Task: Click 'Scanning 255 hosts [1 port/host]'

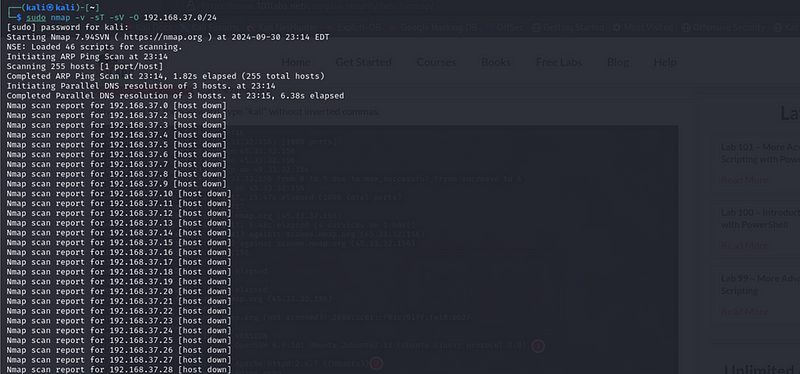Action: 85,66
